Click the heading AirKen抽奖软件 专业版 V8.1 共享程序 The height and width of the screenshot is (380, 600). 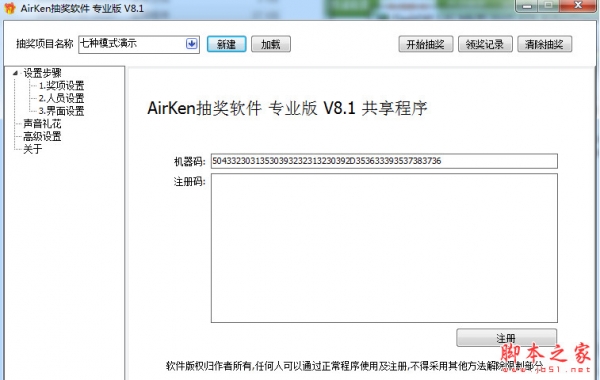287,108
